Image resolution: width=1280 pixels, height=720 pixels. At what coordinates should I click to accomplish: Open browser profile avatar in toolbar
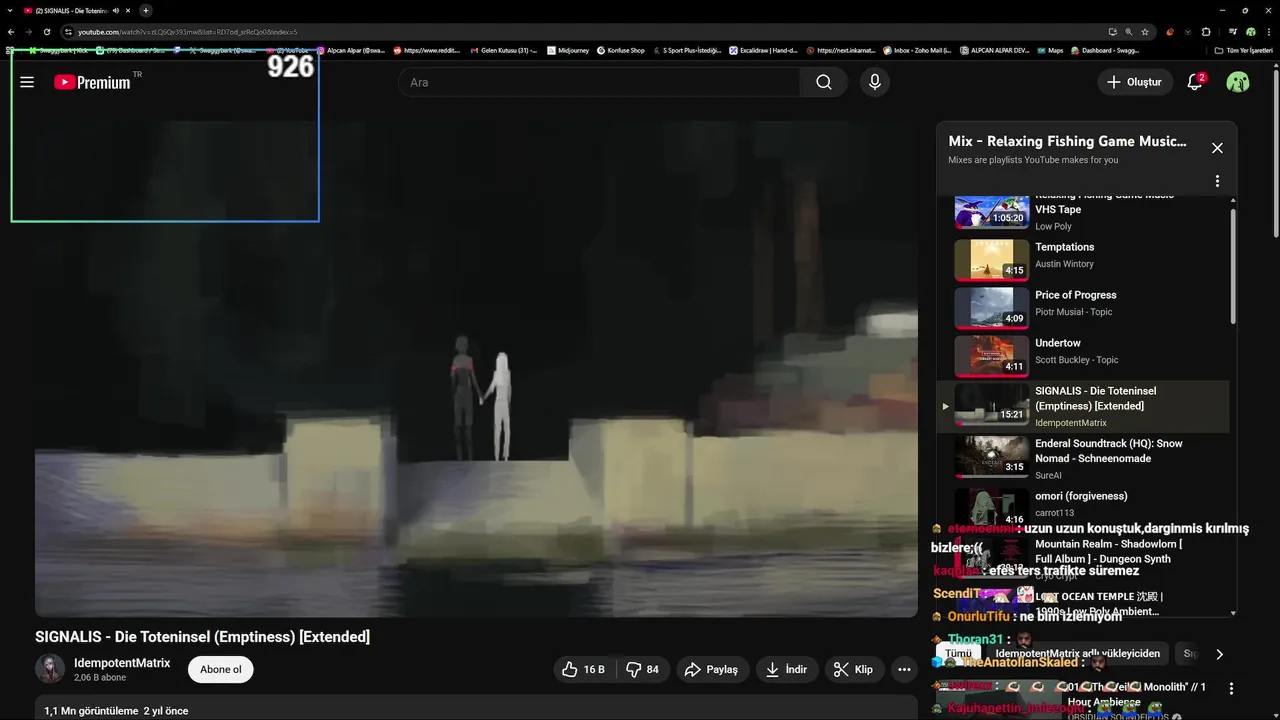click(1251, 32)
